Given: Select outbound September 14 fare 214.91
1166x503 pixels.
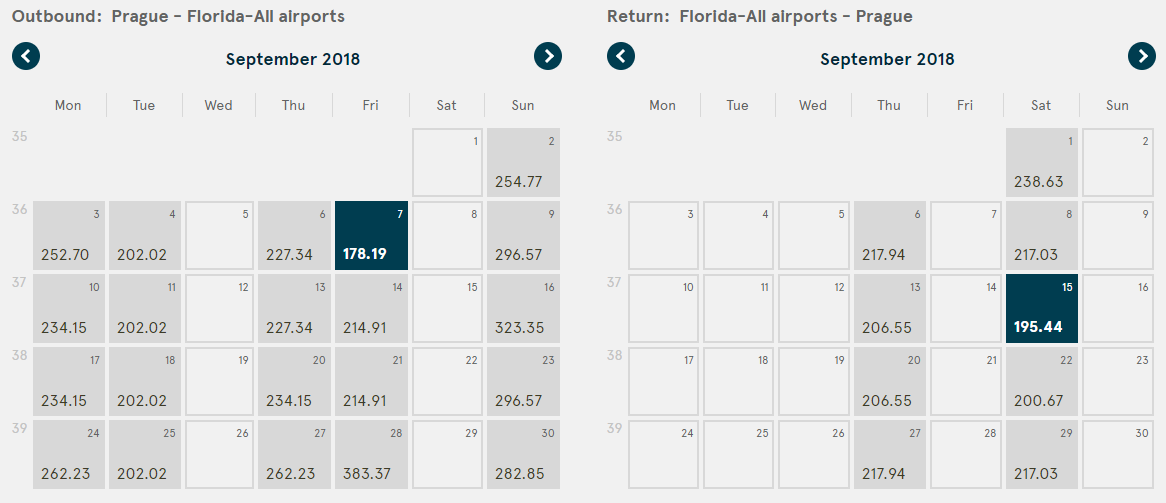Looking at the screenshot, I should pyautogui.click(x=371, y=309).
